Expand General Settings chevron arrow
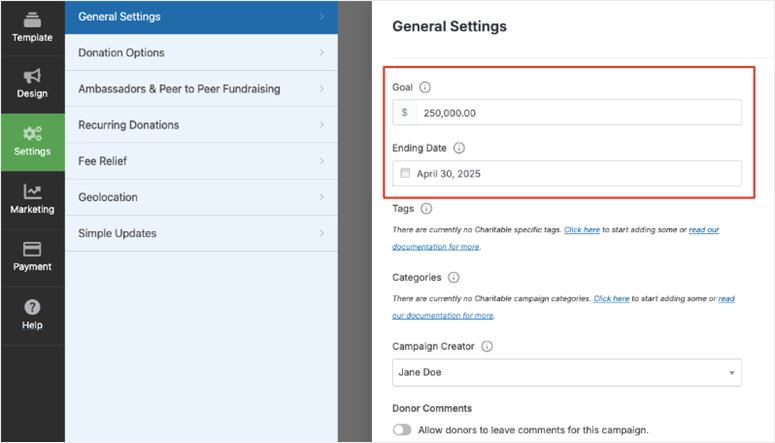775x443 pixels. pyautogui.click(x=322, y=16)
